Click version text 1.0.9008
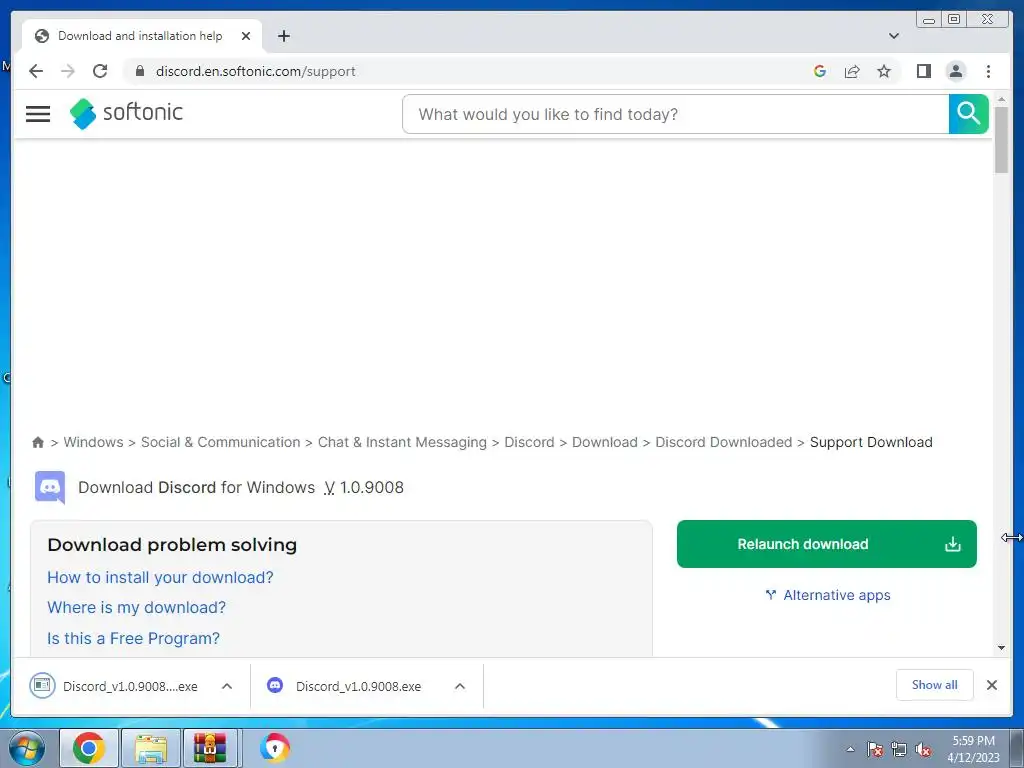This screenshot has width=1024, height=768. 372,487
